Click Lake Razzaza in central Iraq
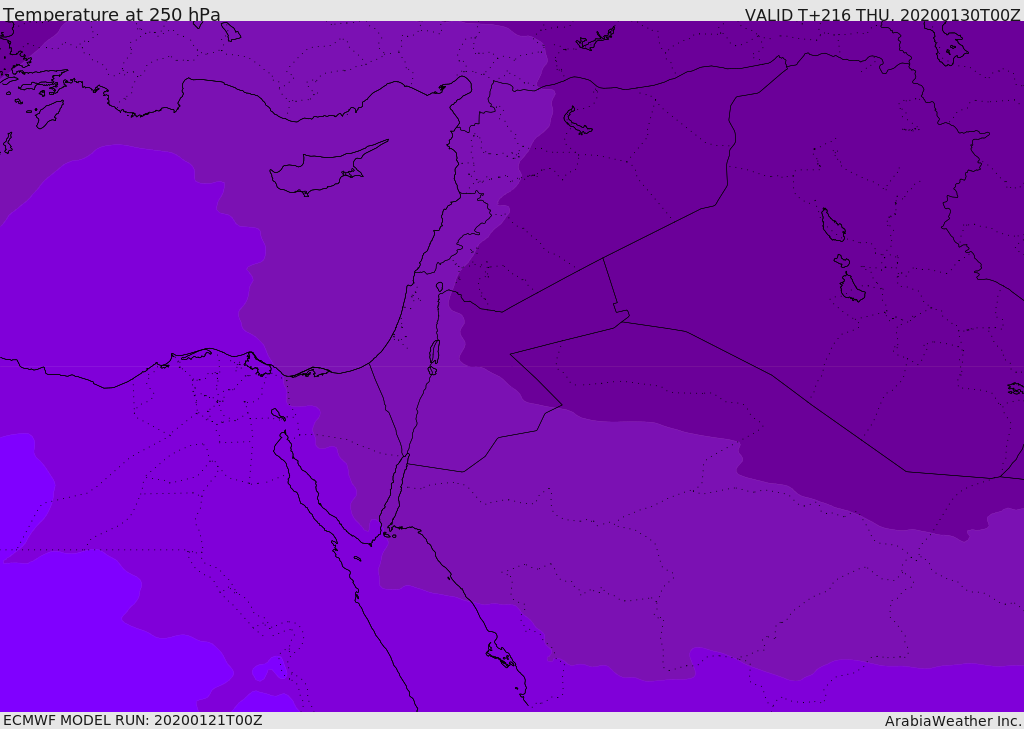 pyautogui.click(x=851, y=289)
